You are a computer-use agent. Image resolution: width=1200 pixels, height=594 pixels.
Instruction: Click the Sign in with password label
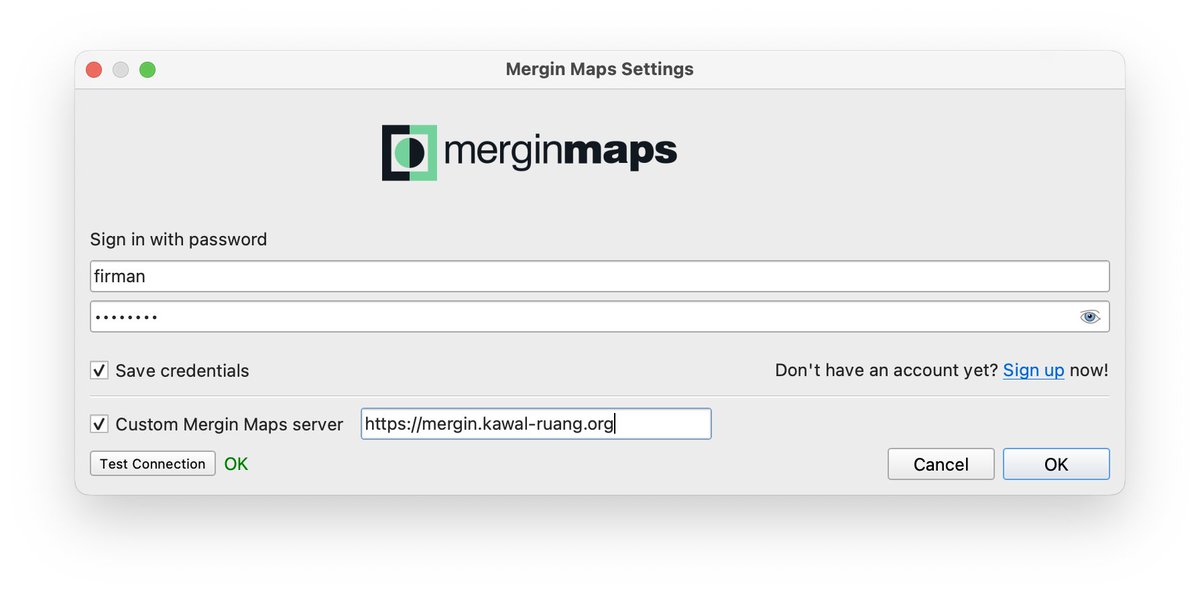(179, 239)
